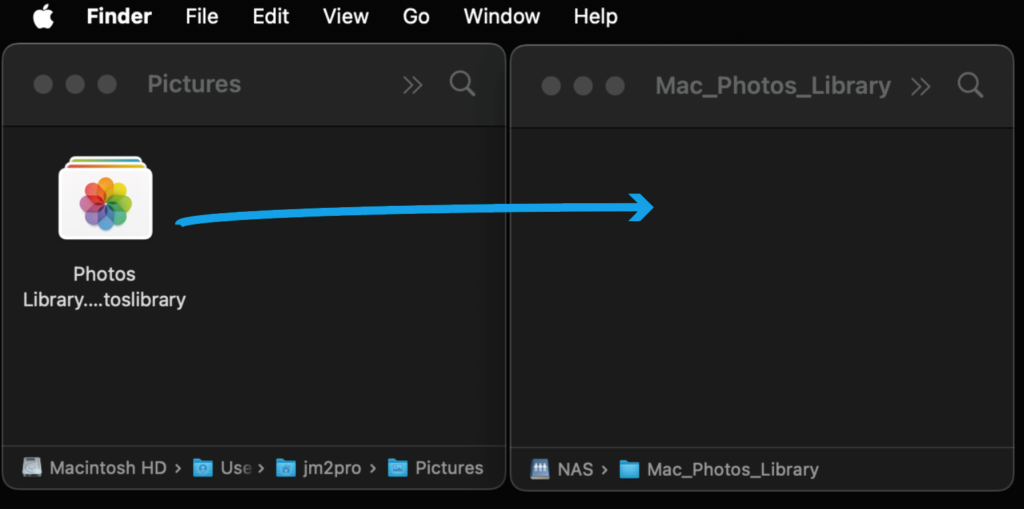
Task: Open the Apple menu
Action: (x=43, y=16)
